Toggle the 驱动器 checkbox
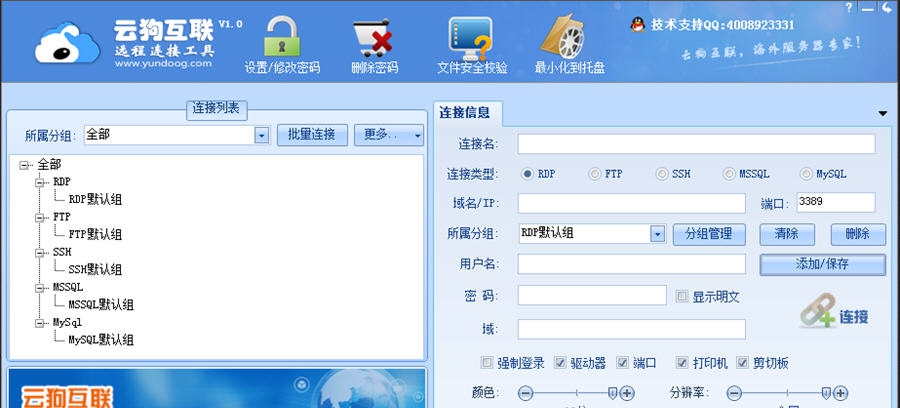The width and height of the screenshot is (900, 408). (x=560, y=363)
